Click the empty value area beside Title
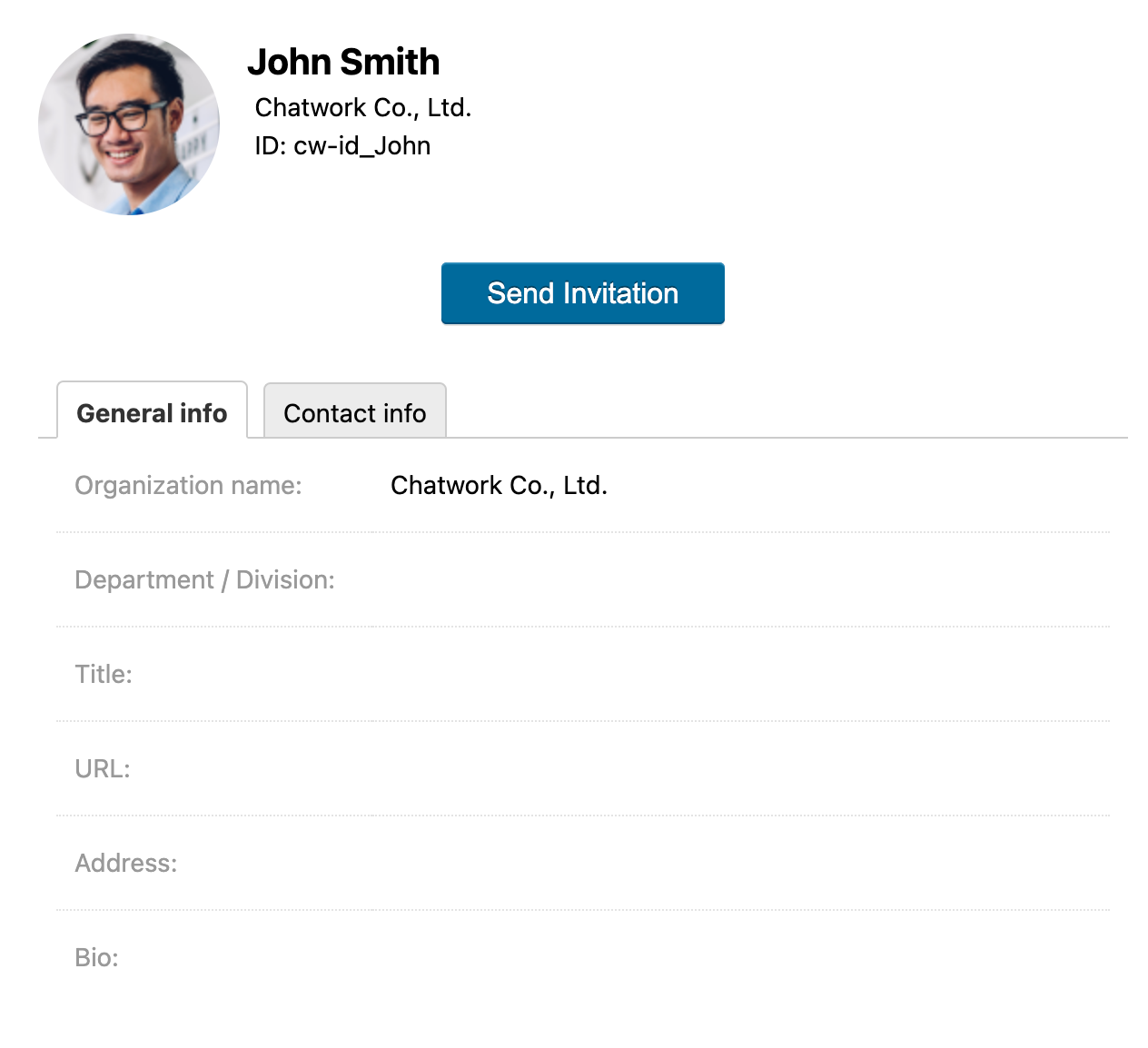1148x1048 pixels. coord(741,674)
